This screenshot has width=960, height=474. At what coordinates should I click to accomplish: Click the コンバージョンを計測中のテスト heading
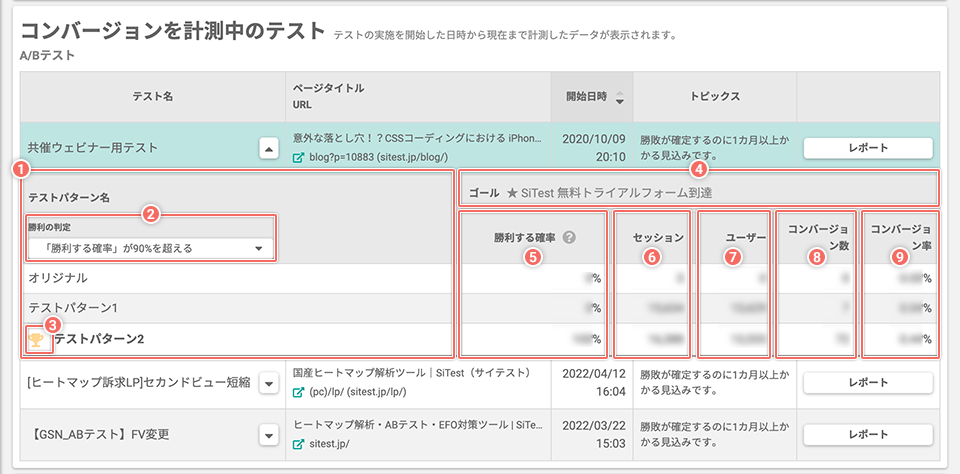click(x=172, y=29)
